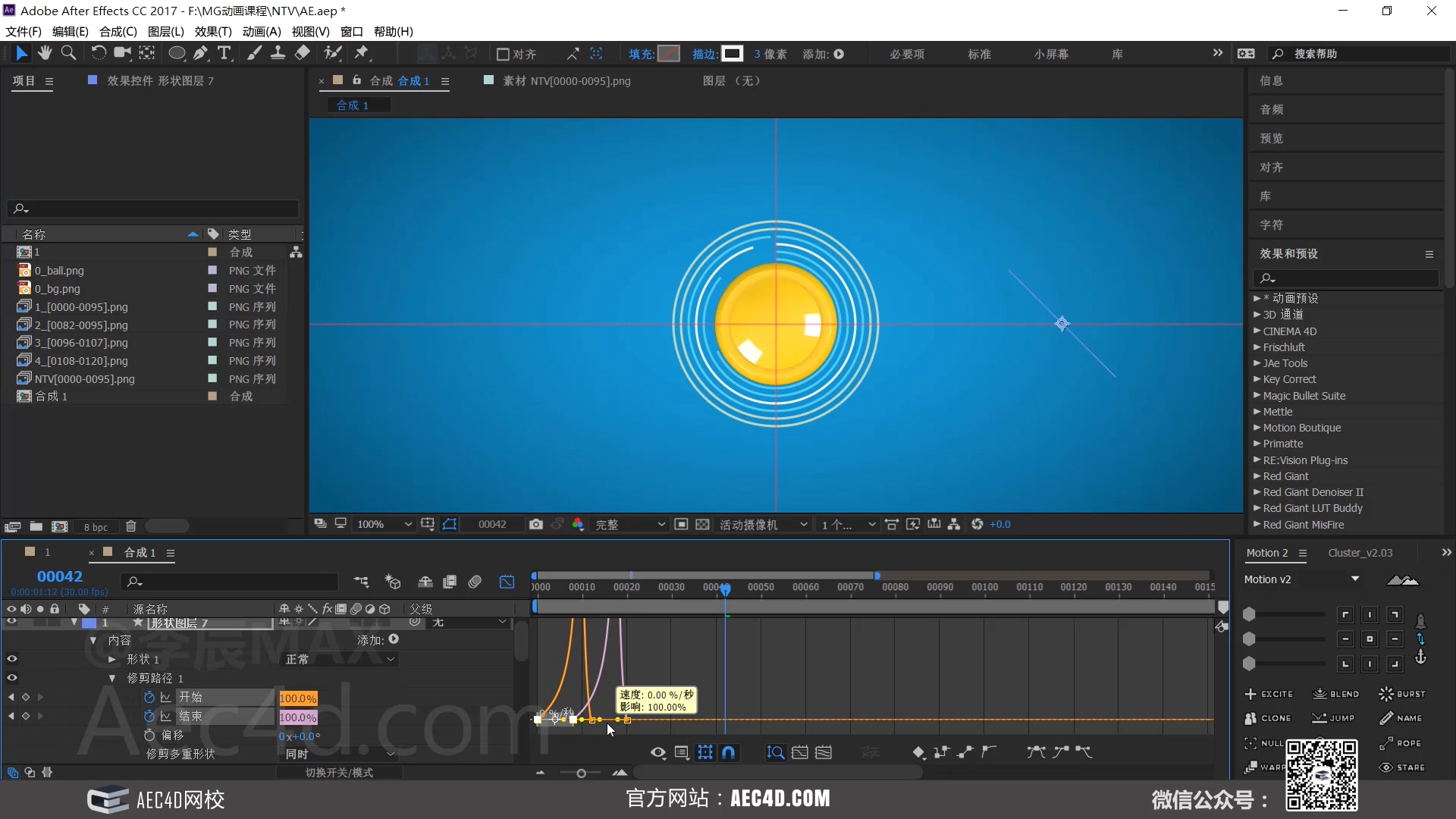Enable the 对齐 snapping checkbox
This screenshot has width=1456, height=819.
click(x=502, y=54)
